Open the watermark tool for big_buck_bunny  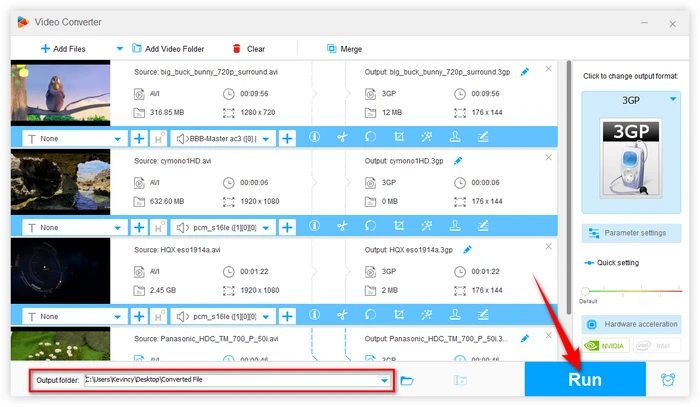click(x=455, y=137)
